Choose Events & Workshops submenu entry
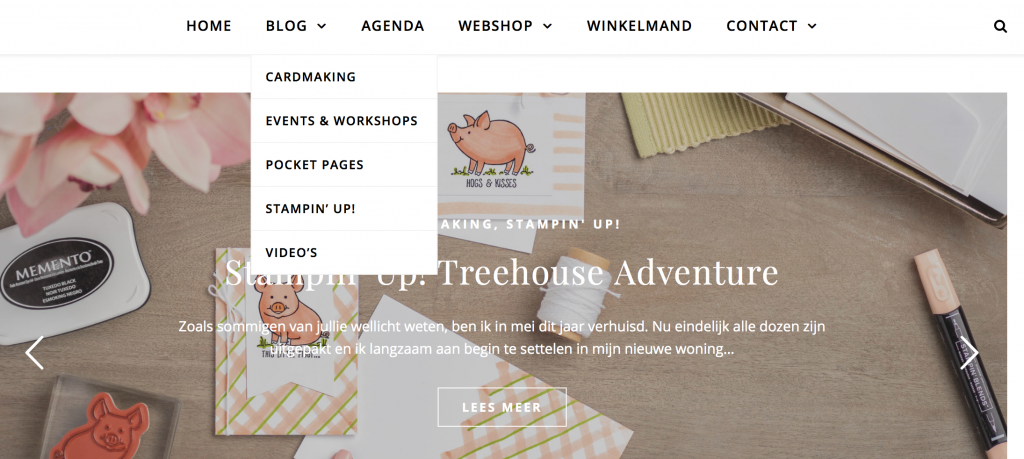This screenshot has height=459, width=1024. [344, 121]
